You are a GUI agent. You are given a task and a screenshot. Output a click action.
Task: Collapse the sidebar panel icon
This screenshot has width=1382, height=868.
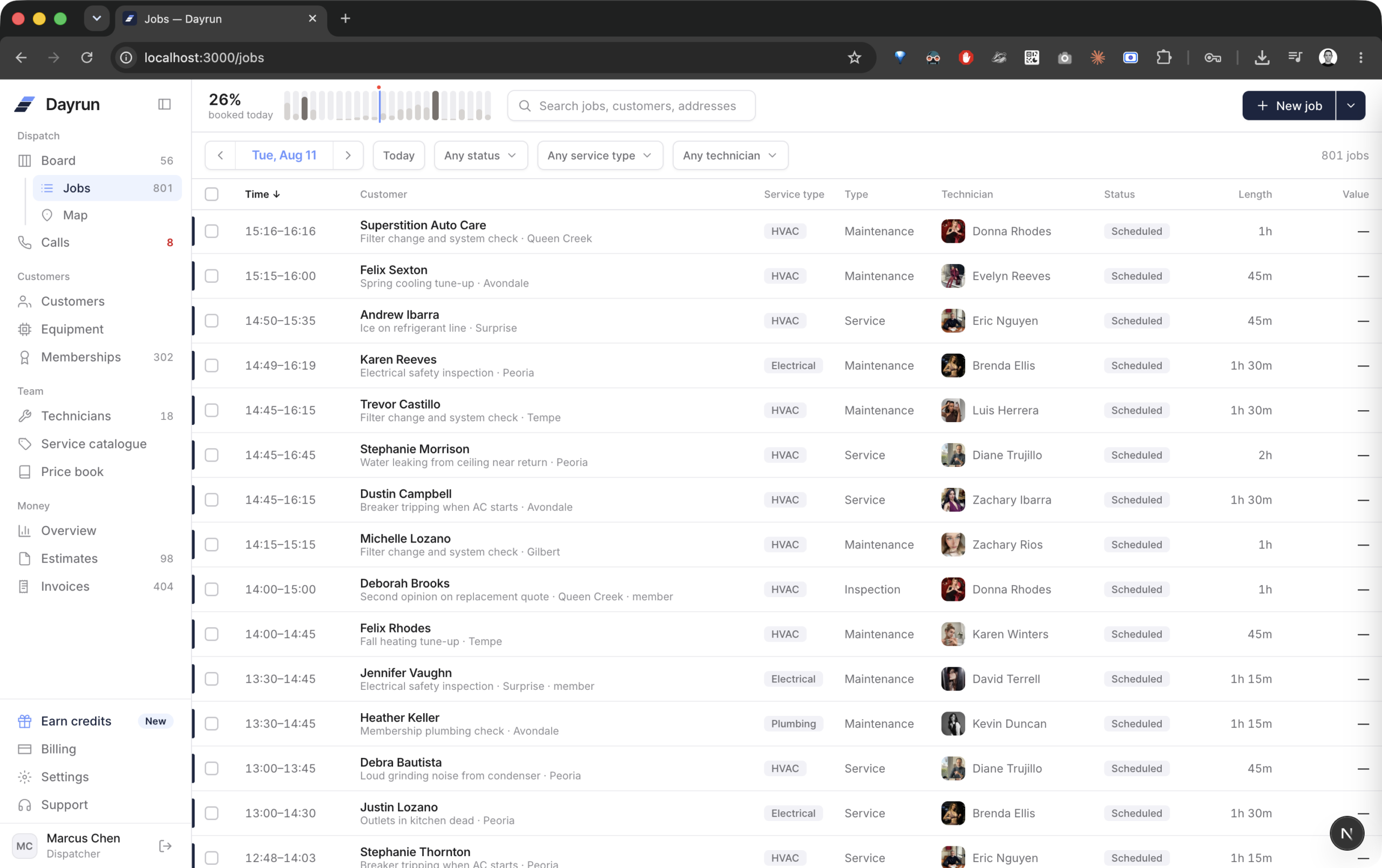point(164,104)
